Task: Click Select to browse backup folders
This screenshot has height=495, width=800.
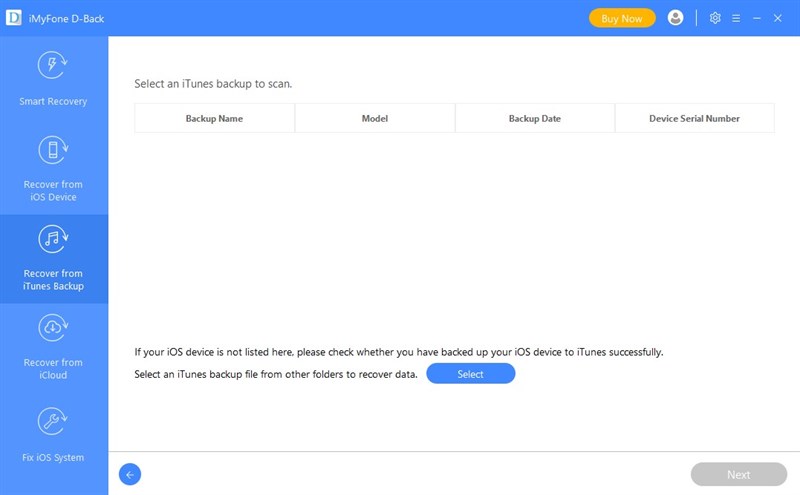Action: [x=470, y=374]
